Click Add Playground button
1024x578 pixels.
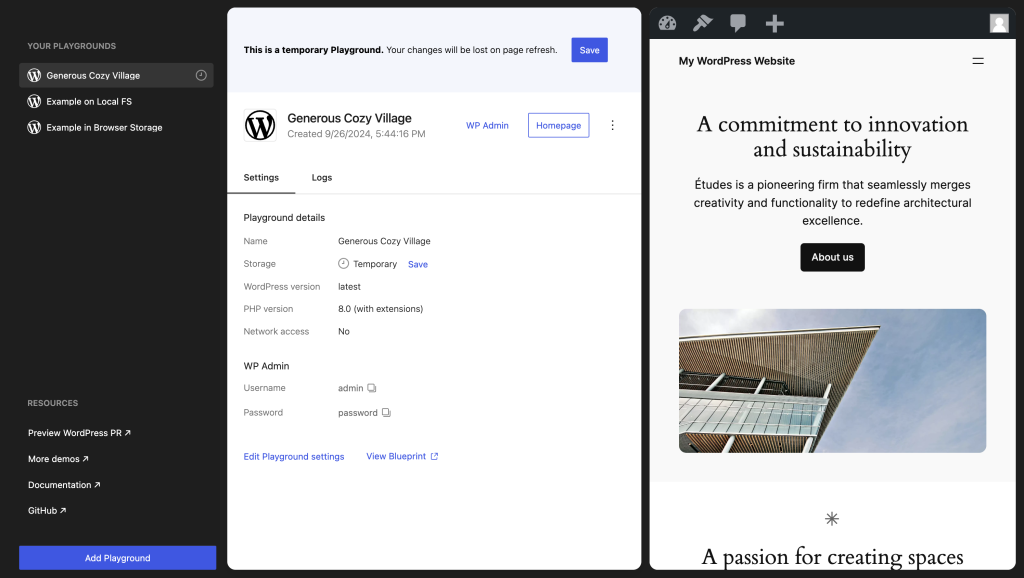118,558
